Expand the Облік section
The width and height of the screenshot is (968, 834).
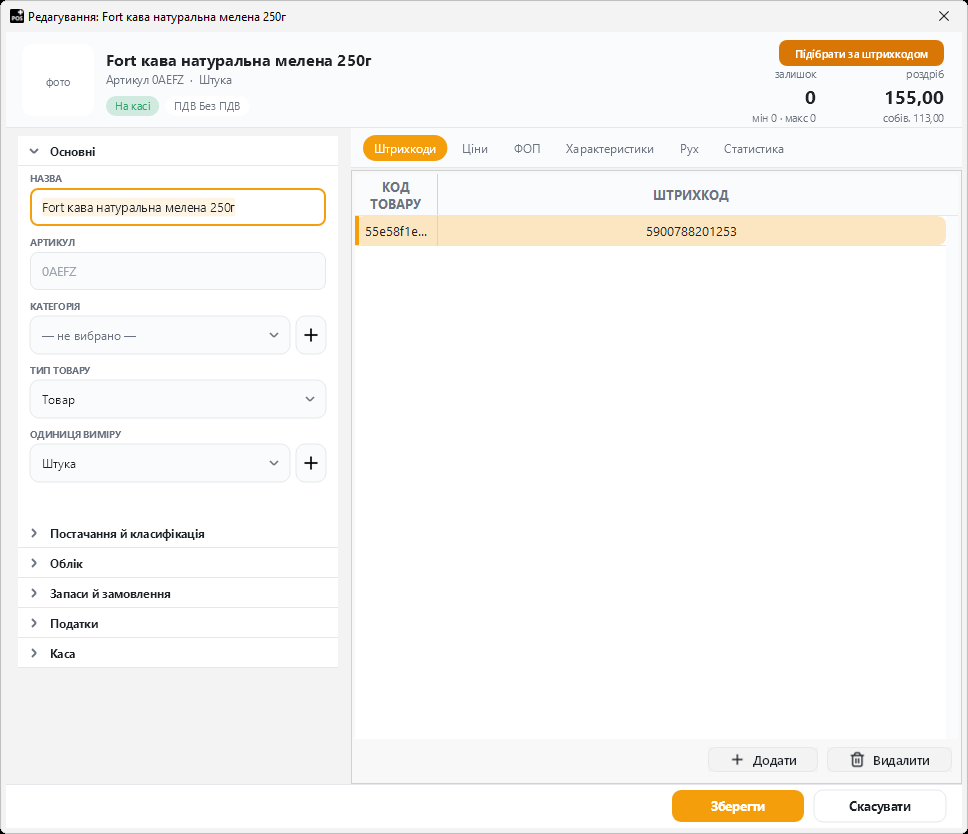178,563
